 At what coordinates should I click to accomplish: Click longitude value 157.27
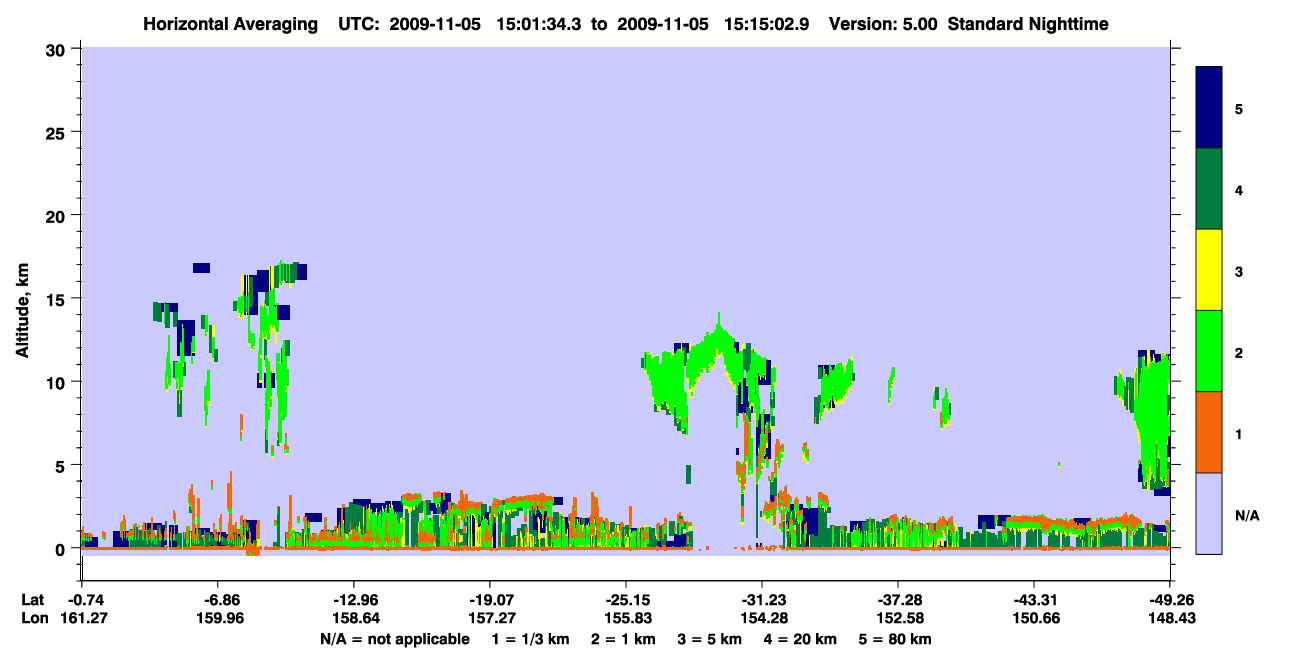tap(490, 618)
